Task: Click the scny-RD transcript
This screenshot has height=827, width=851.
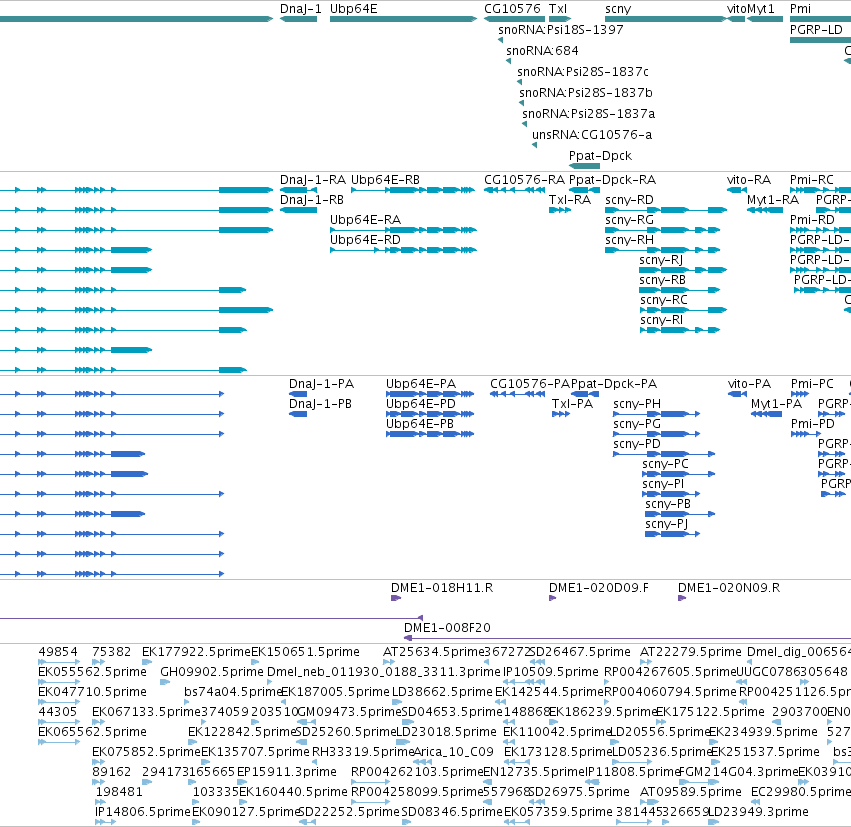Action: coord(666,210)
